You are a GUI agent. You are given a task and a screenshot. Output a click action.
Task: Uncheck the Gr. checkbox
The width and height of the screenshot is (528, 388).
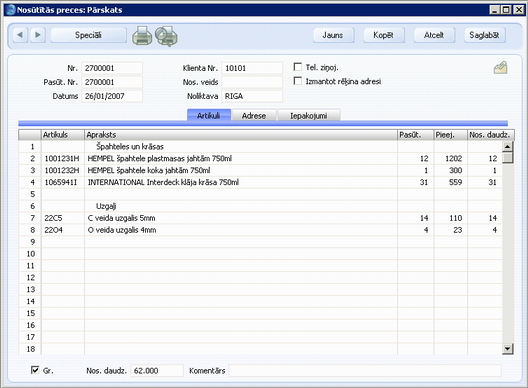click(35, 370)
